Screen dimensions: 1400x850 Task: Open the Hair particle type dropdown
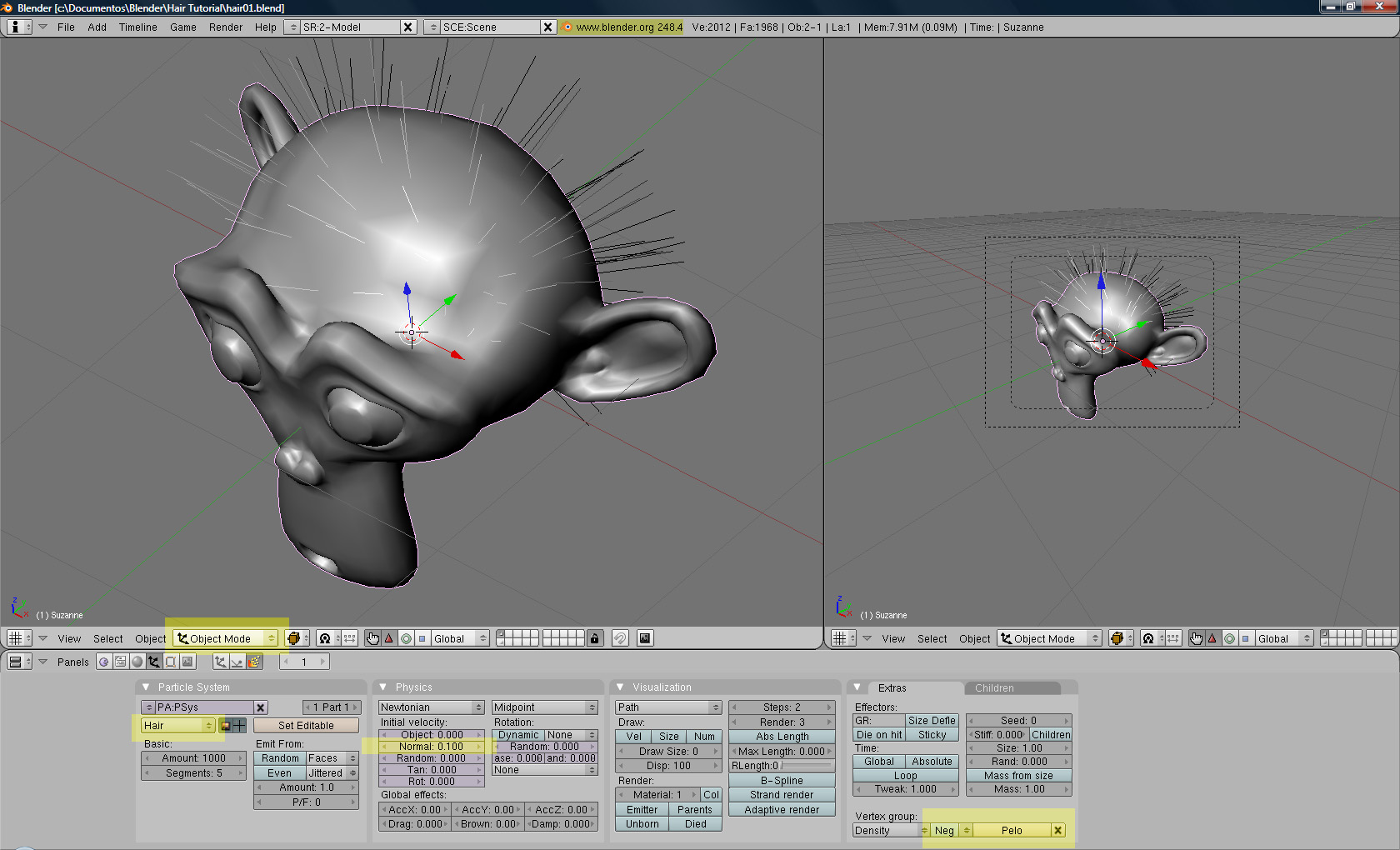coord(177,726)
